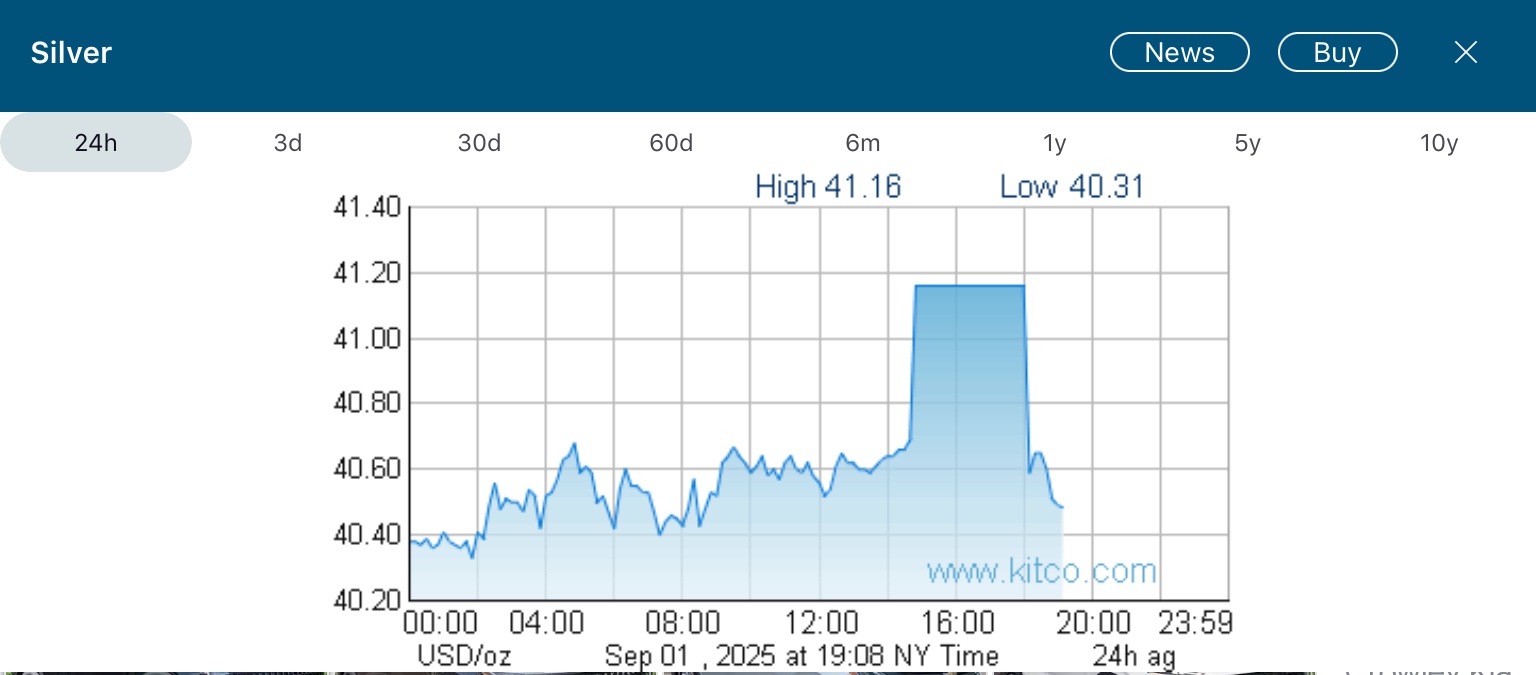Switch to the 30d chart range
Screen dimensions: 1536x675
pyautogui.click(x=480, y=143)
